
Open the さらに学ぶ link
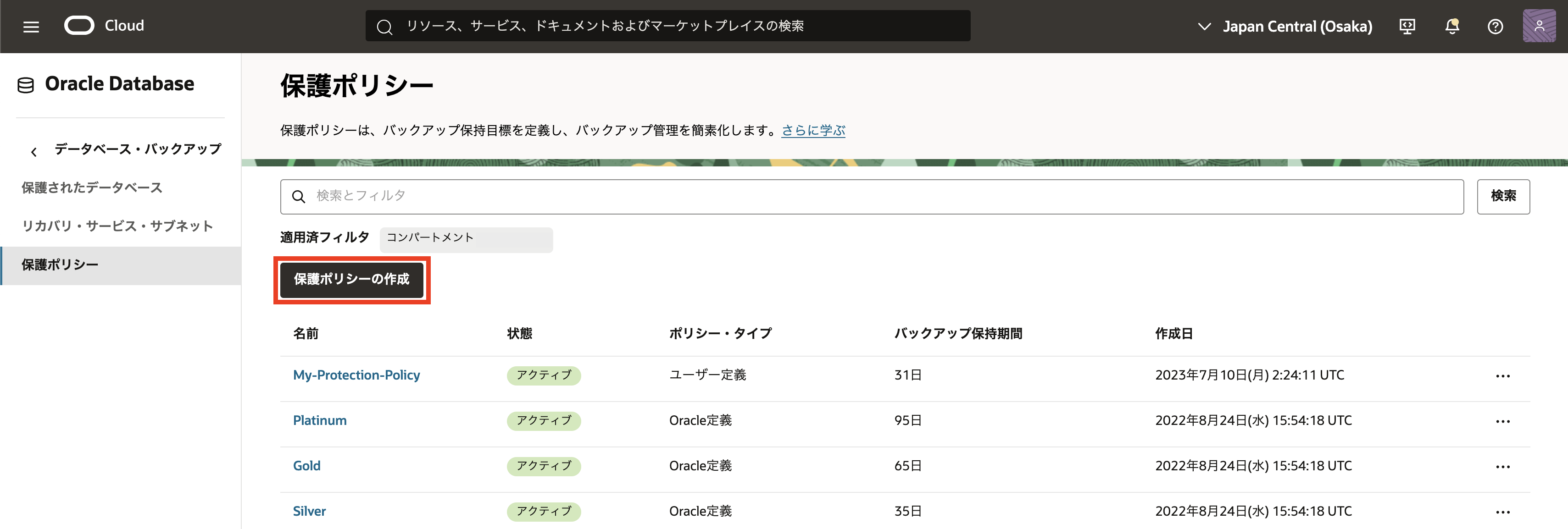(x=812, y=130)
